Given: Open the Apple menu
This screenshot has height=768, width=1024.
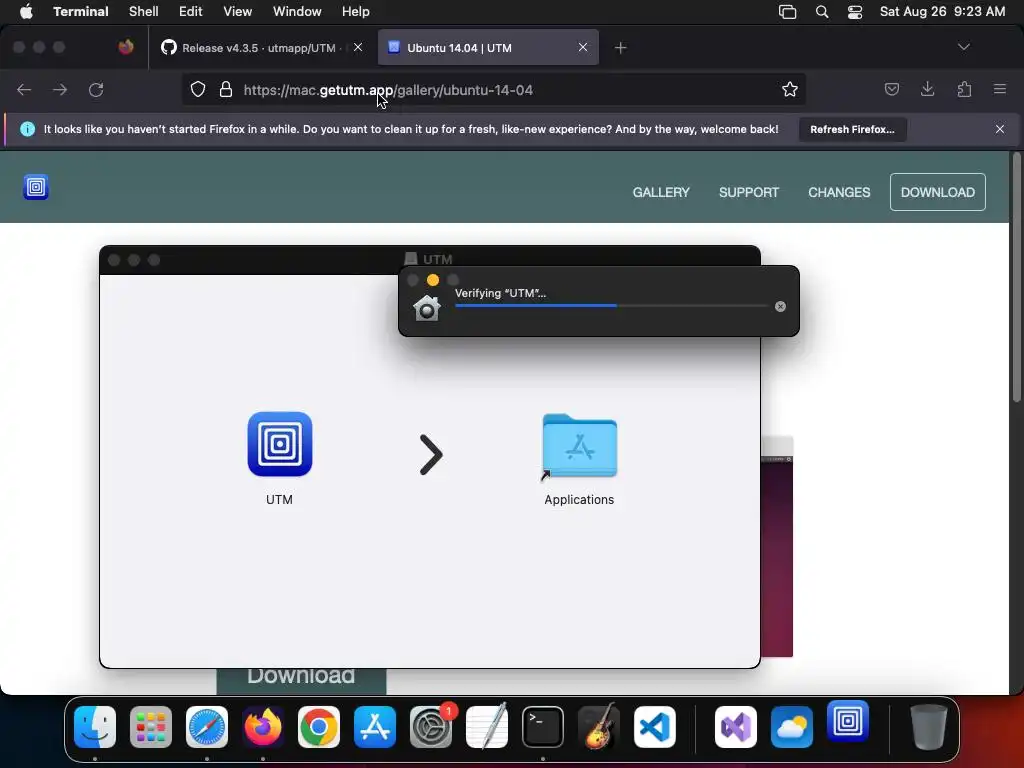Looking at the screenshot, I should click(x=26, y=12).
